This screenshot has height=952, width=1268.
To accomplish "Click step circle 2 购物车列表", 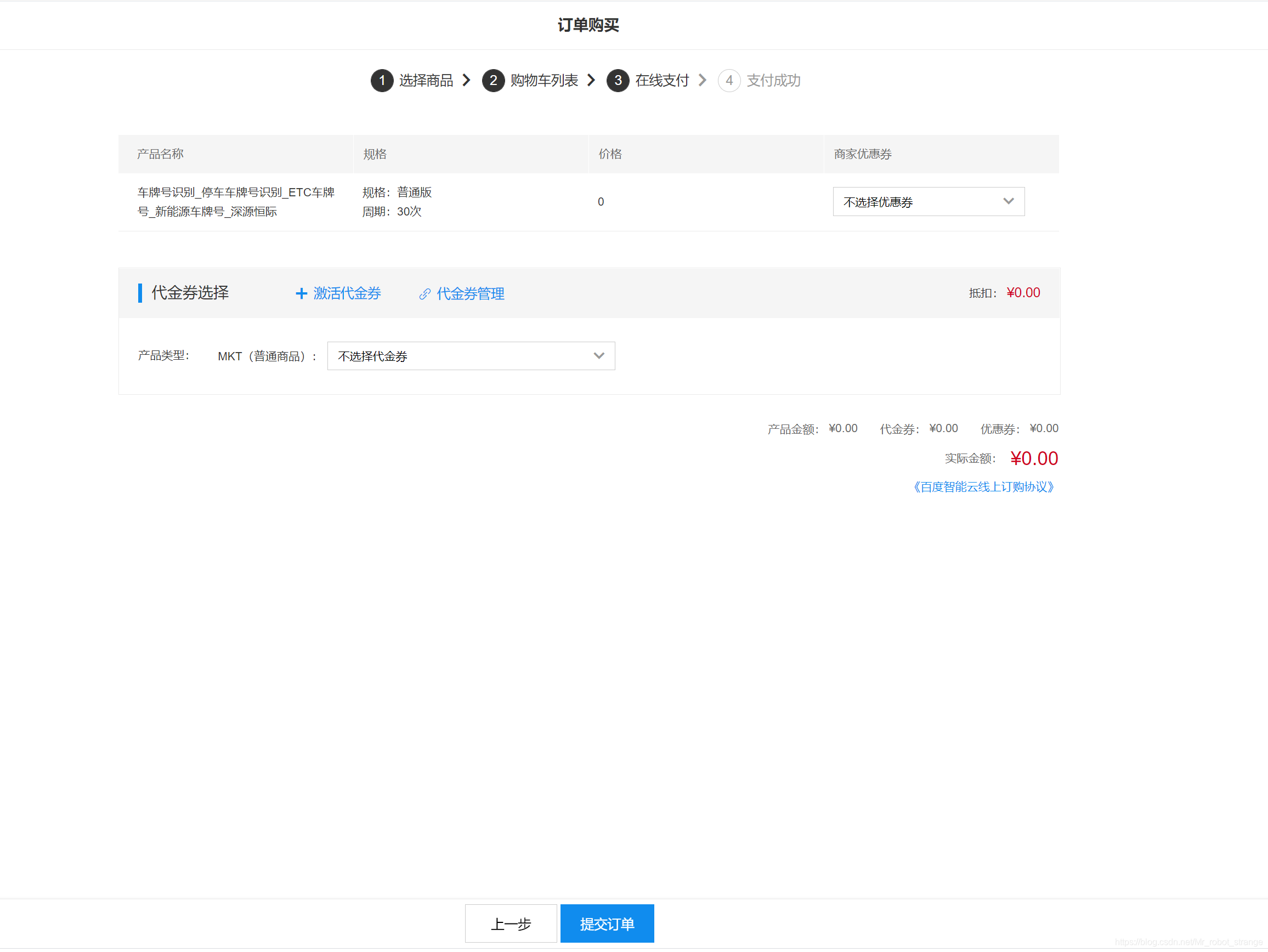I will point(494,80).
